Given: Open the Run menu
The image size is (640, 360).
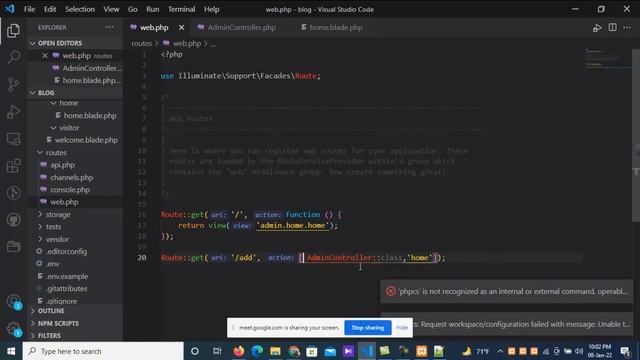Looking at the screenshot, I should tap(153, 9).
